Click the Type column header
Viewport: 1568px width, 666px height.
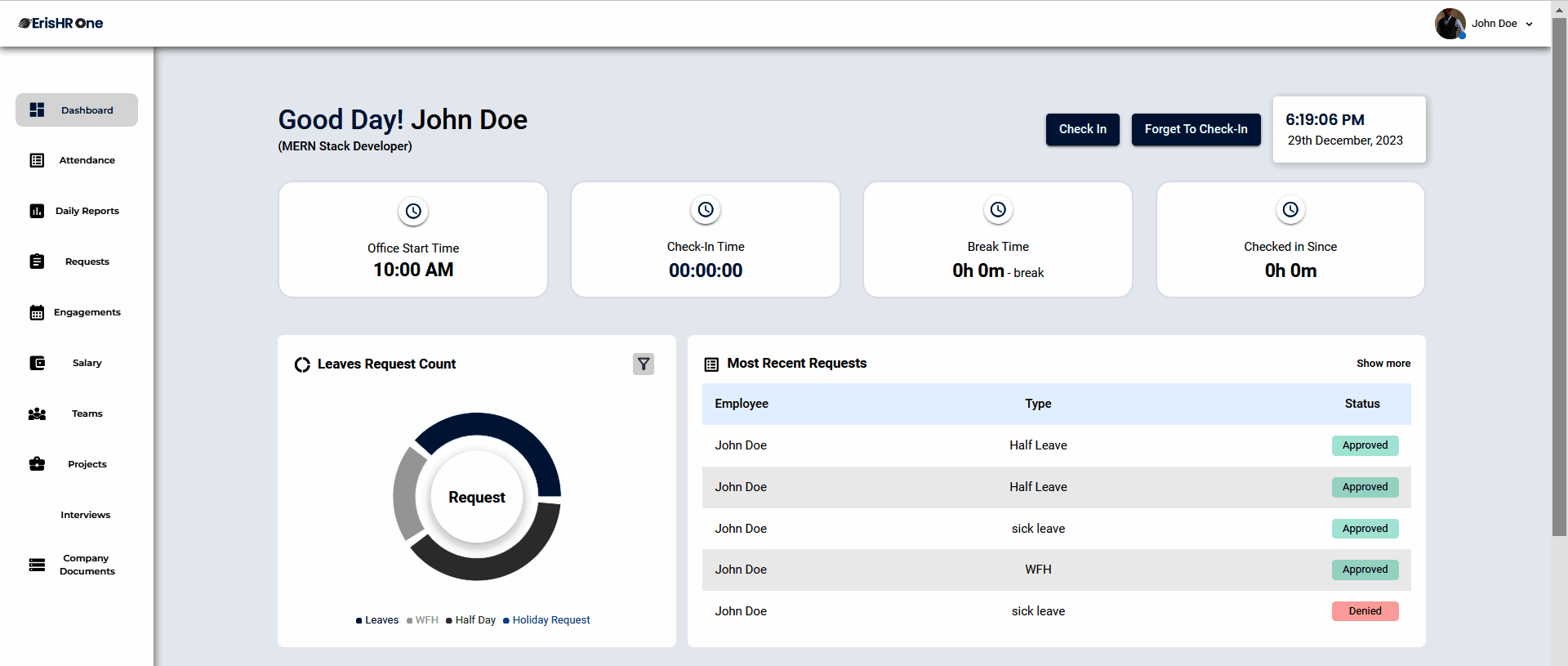[x=1038, y=404]
